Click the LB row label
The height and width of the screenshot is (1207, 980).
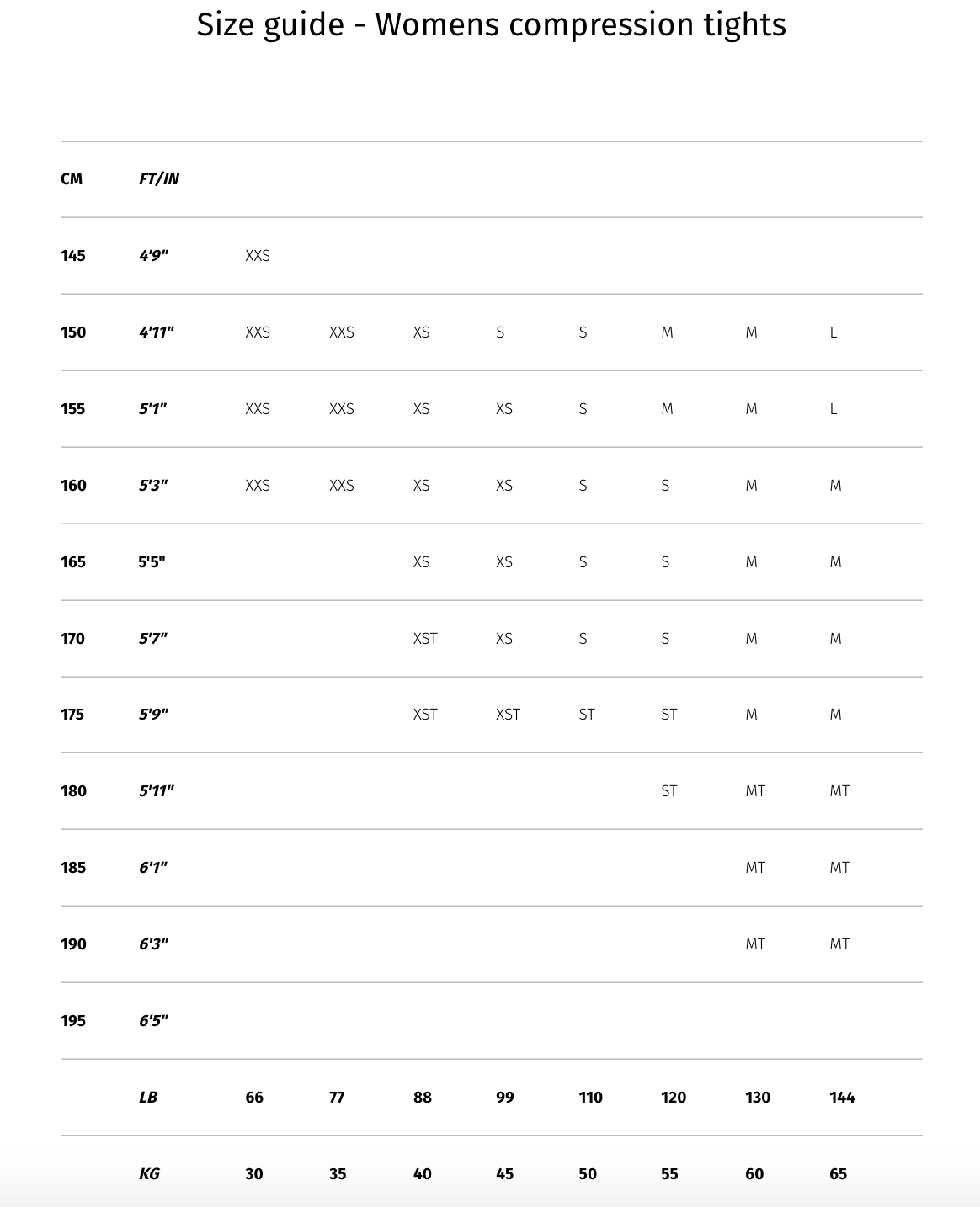click(148, 1098)
